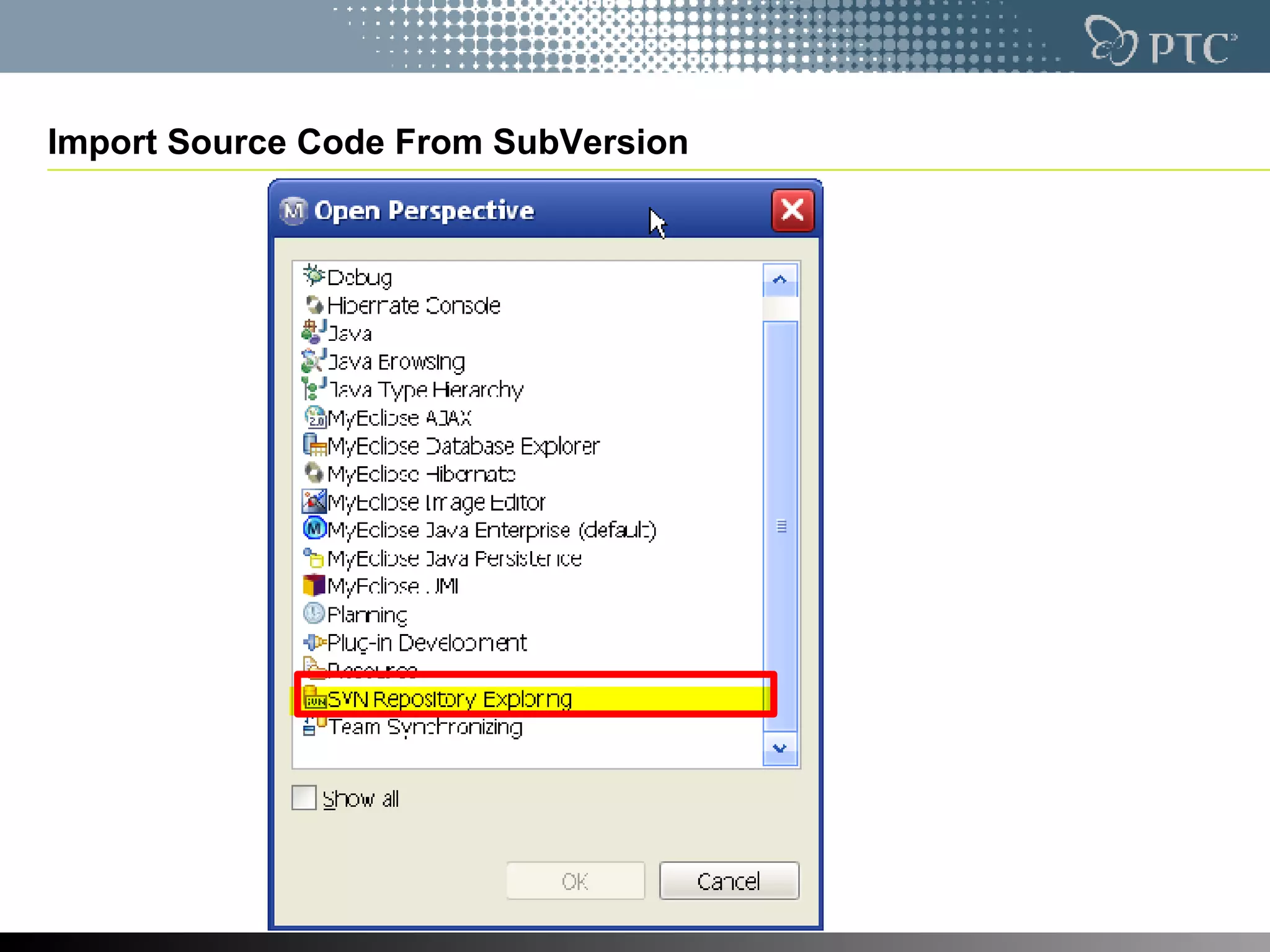This screenshot has width=1270, height=952.
Task: Click the Java perspective icon
Action: tap(314, 332)
